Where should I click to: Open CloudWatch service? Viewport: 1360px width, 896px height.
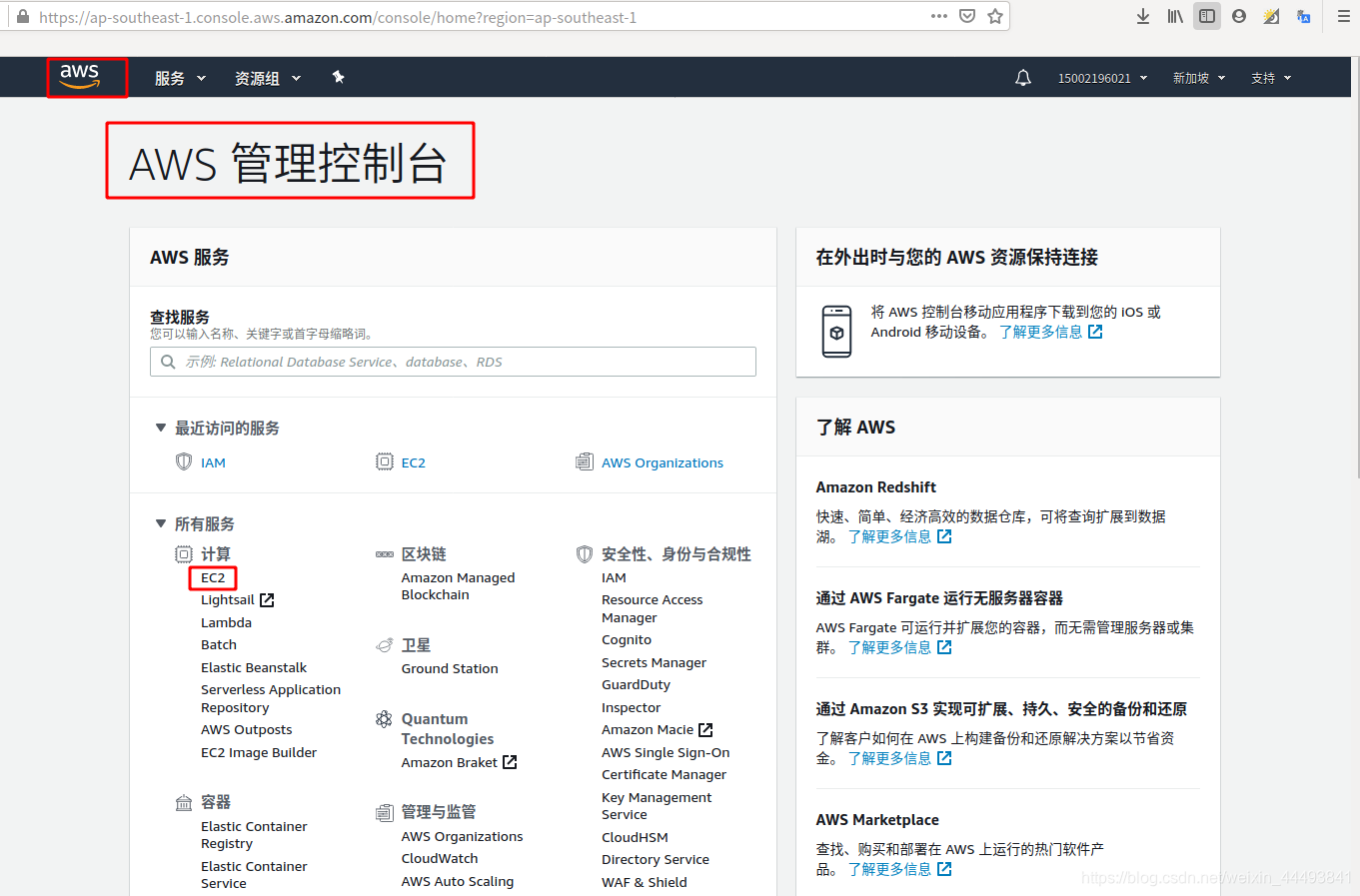(x=440, y=858)
